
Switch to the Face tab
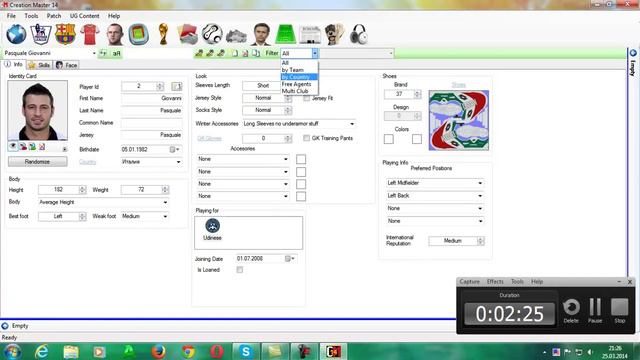pos(67,65)
